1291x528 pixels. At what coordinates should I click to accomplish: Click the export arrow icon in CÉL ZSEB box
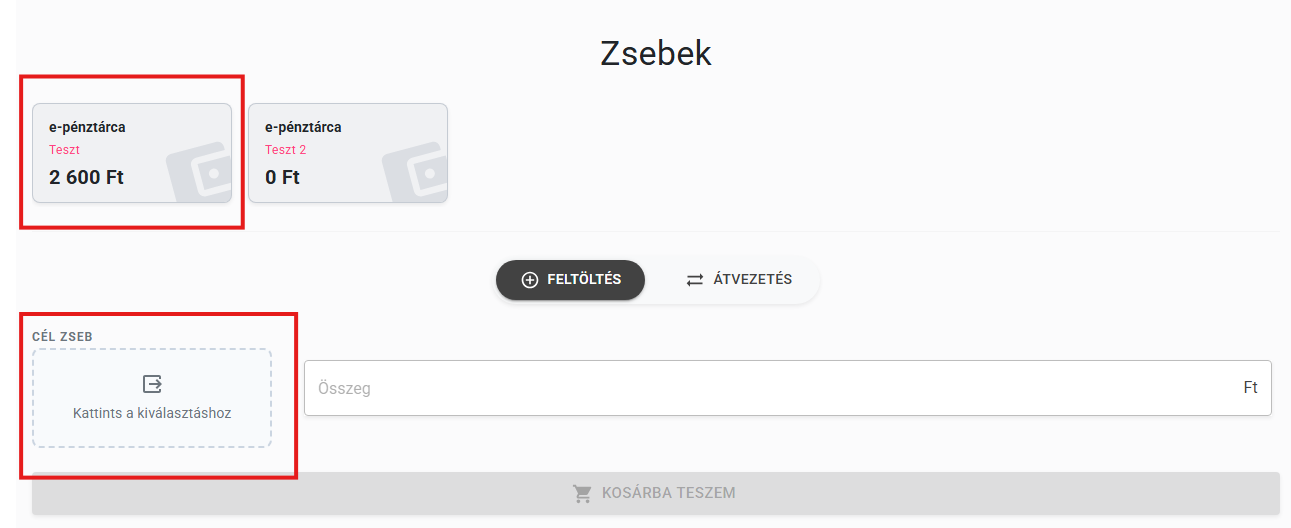click(x=152, y=384)
